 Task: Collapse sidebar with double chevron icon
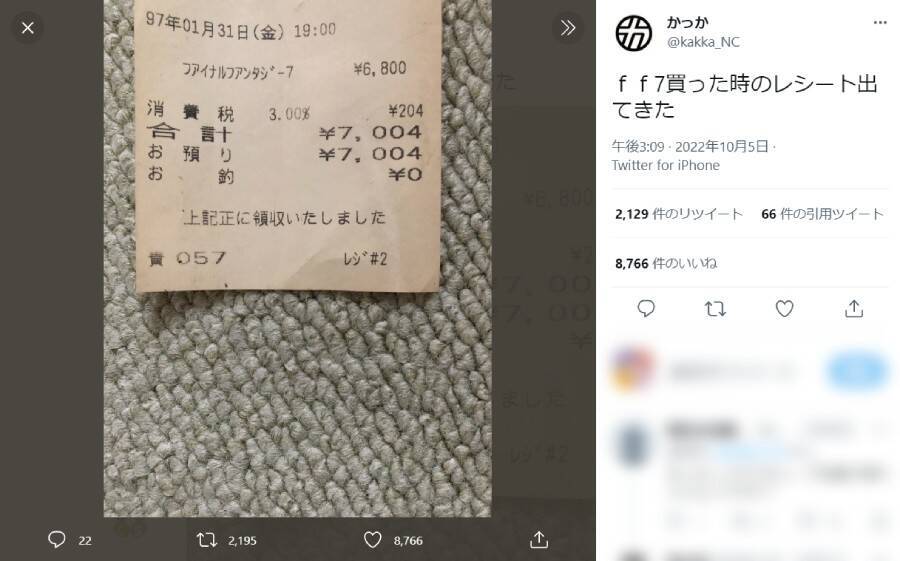(x=568, y=28)
